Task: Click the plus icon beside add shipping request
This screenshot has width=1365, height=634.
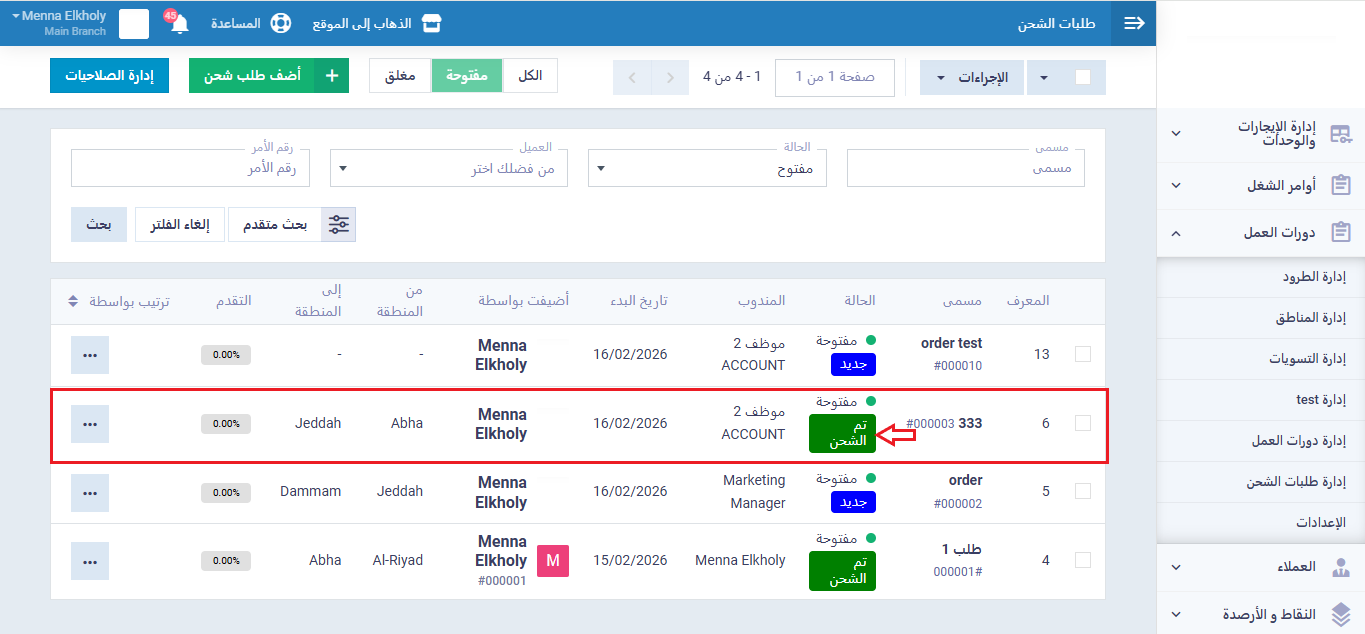Action: click(331, 76)
